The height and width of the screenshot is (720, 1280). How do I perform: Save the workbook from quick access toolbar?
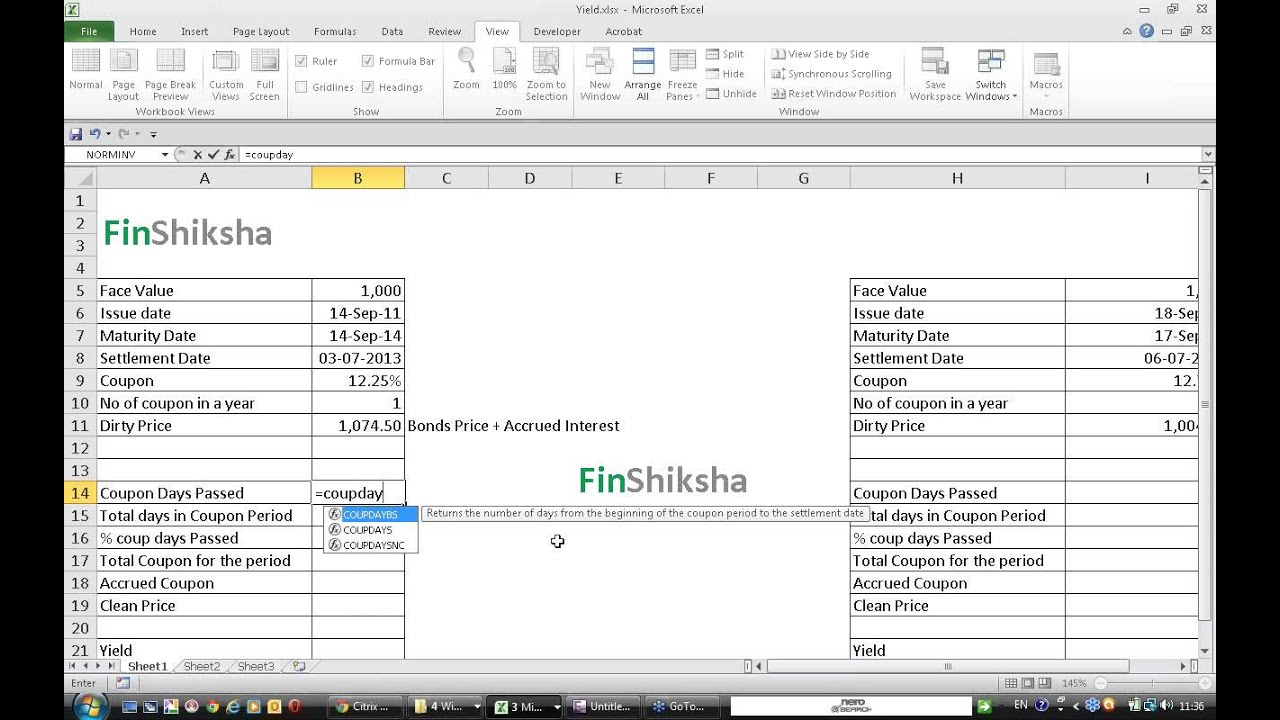[76, 134]
